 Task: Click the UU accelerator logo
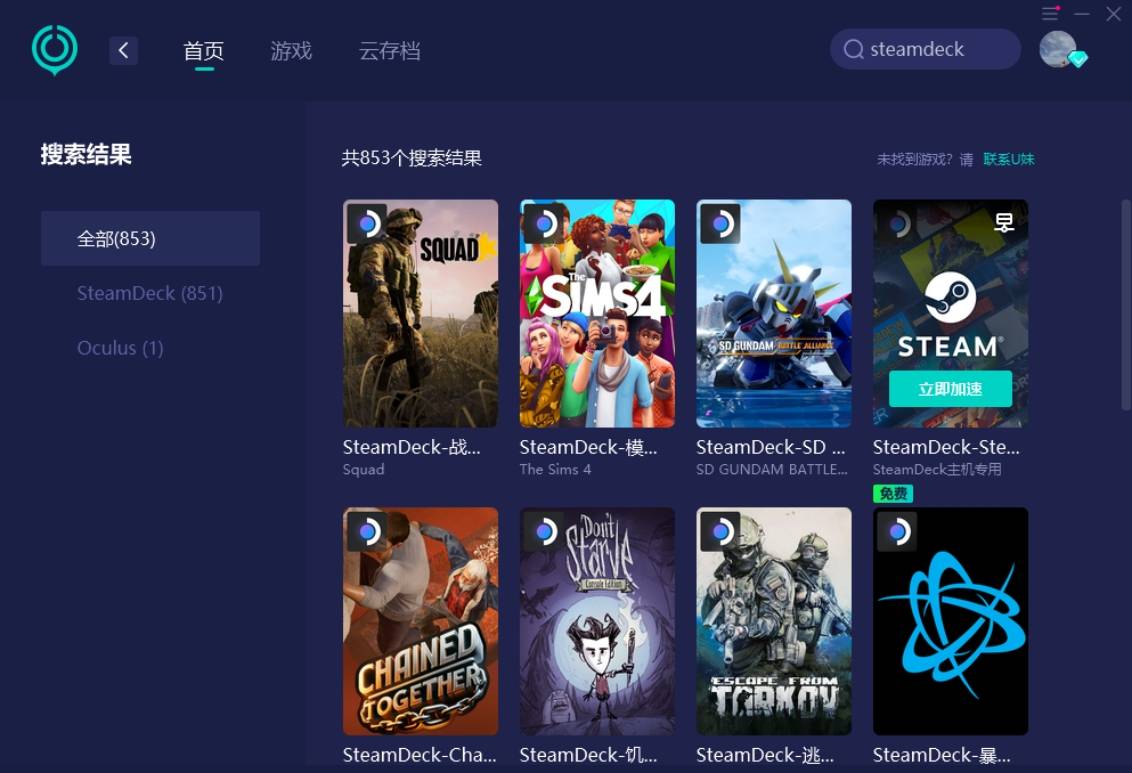tap(54, 50)
